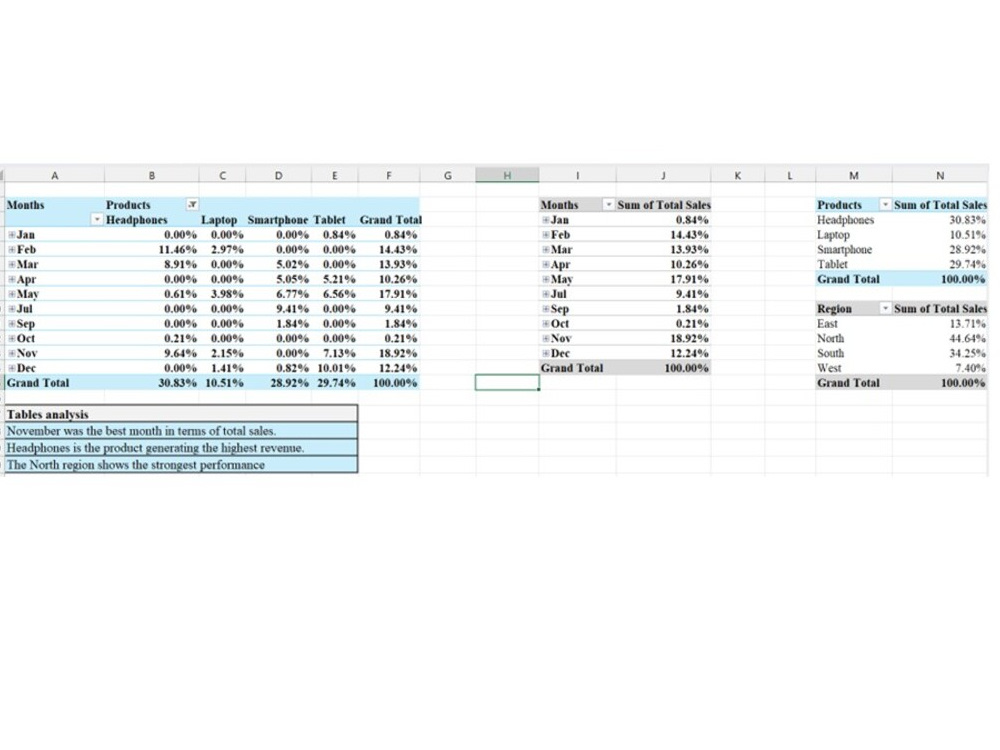The height and width of the screenshot is (750, 1000).
Task: Open the Products dropdown in column M
Action: coord(885,205)
